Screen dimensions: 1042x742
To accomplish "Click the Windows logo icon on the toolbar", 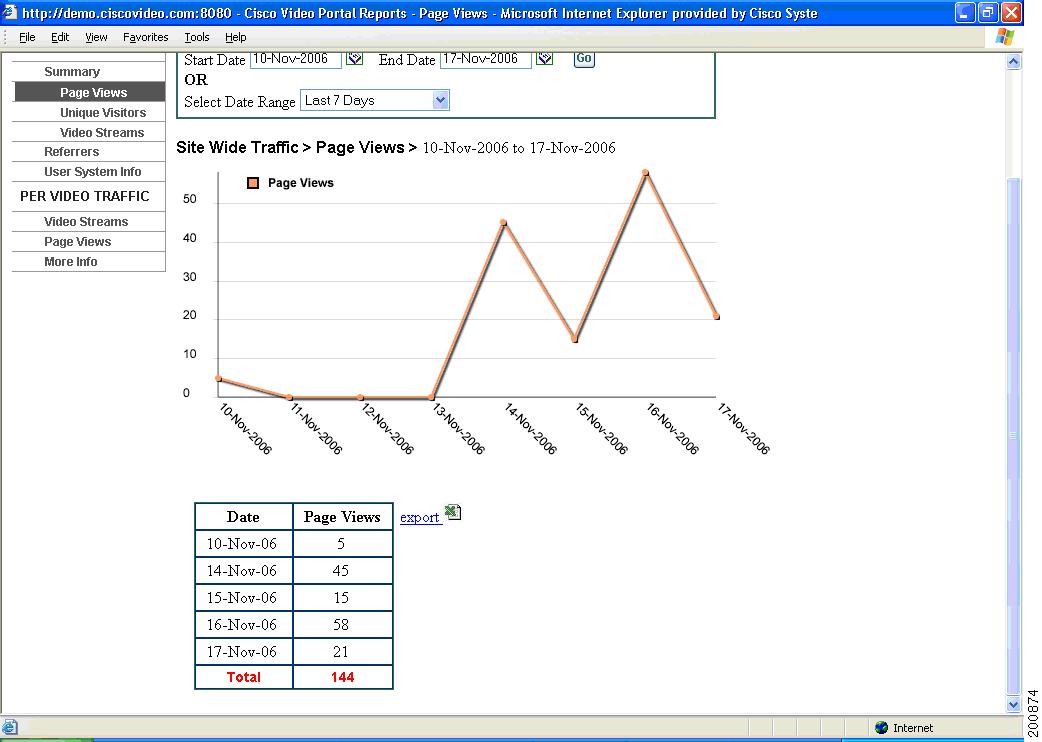I will click(x=1004, y=37).
